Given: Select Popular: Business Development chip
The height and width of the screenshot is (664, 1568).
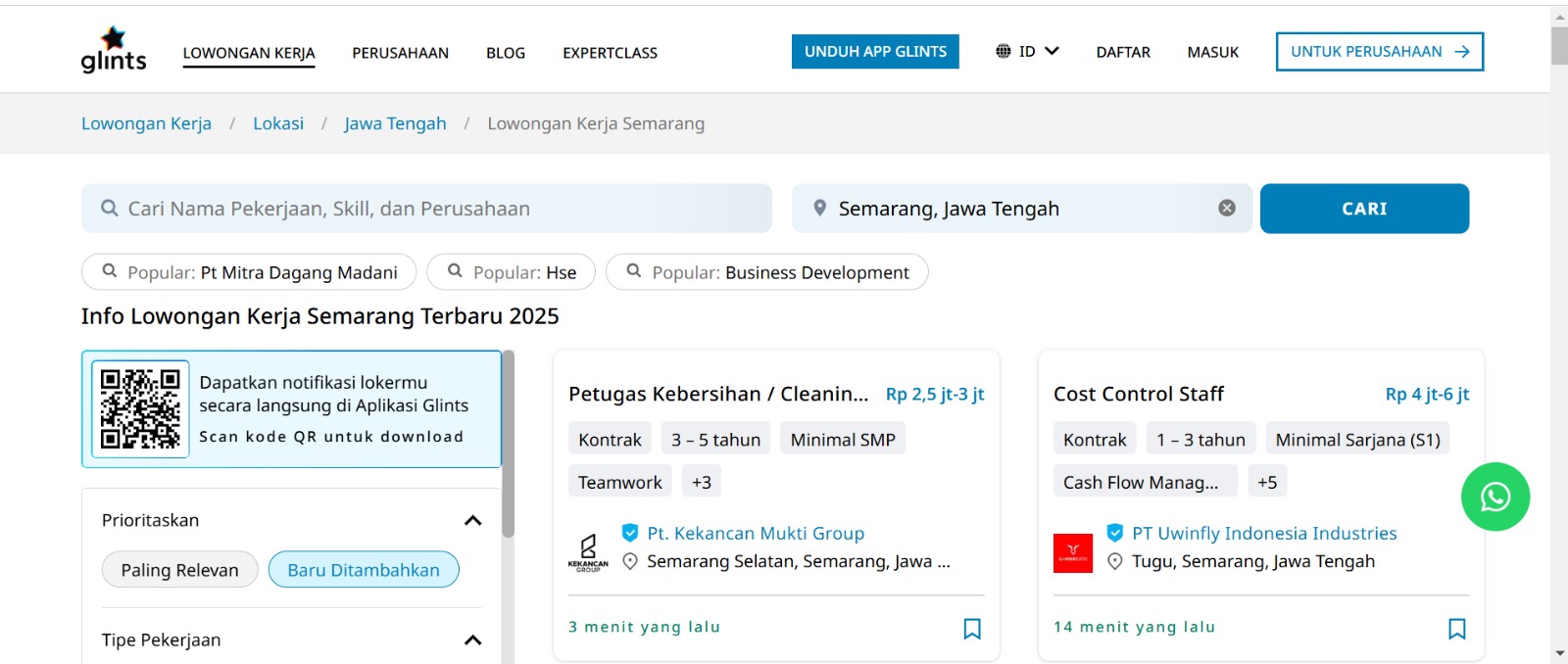Looking at the screenshot, I should tap(766, 272).
